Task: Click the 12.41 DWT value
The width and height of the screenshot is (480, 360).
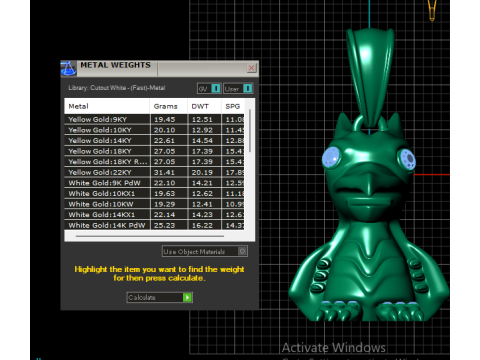Action: click(x=202, y=204)
